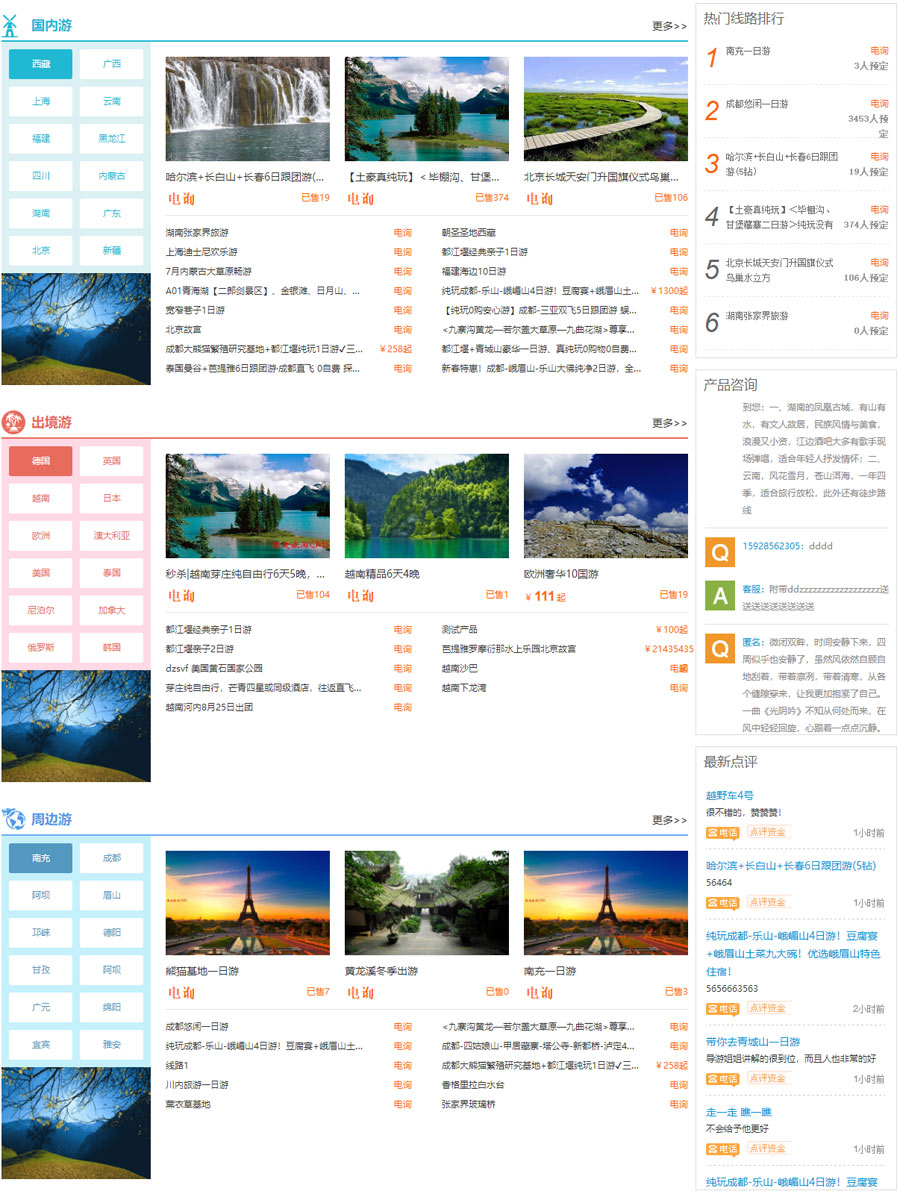This screenshot has height=1200, width=900.
Task: Click the globe icon beside 周边游 heading
Action: tap(14, 820)
